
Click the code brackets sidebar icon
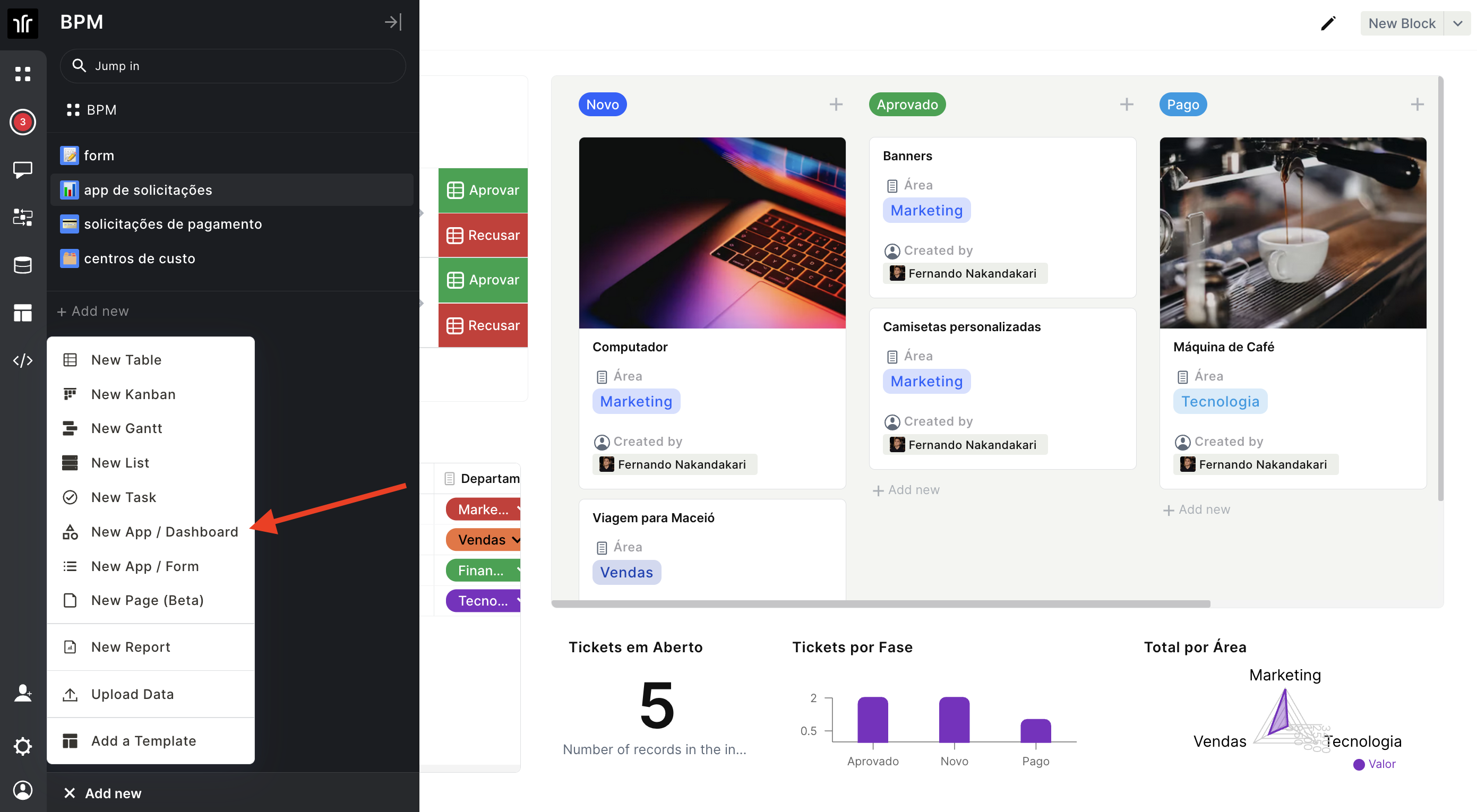23,360
